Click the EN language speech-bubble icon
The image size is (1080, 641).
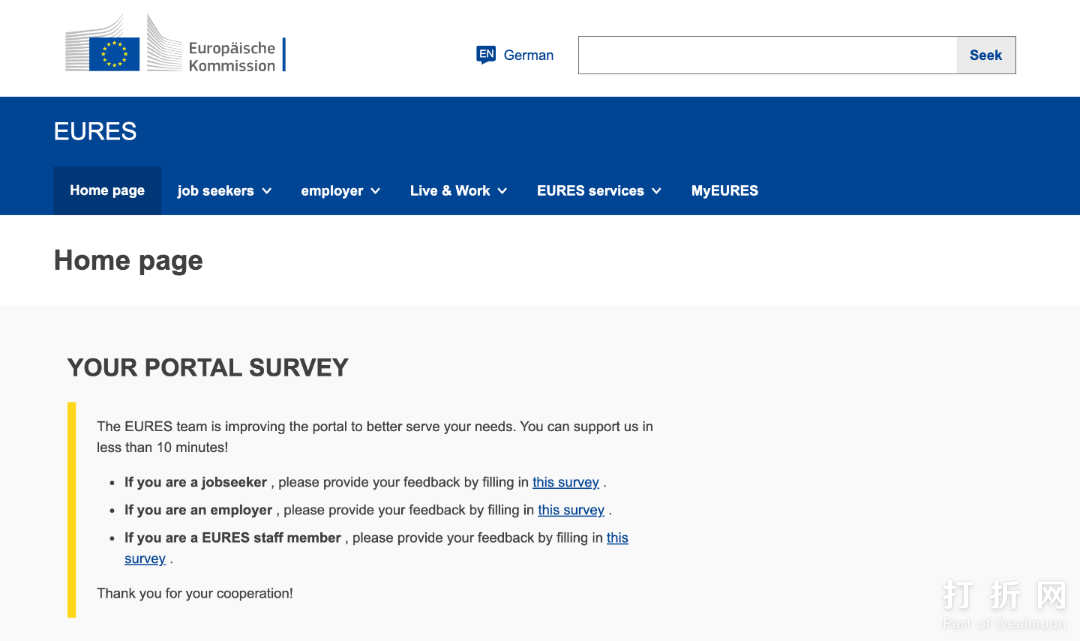pos(486,55)
